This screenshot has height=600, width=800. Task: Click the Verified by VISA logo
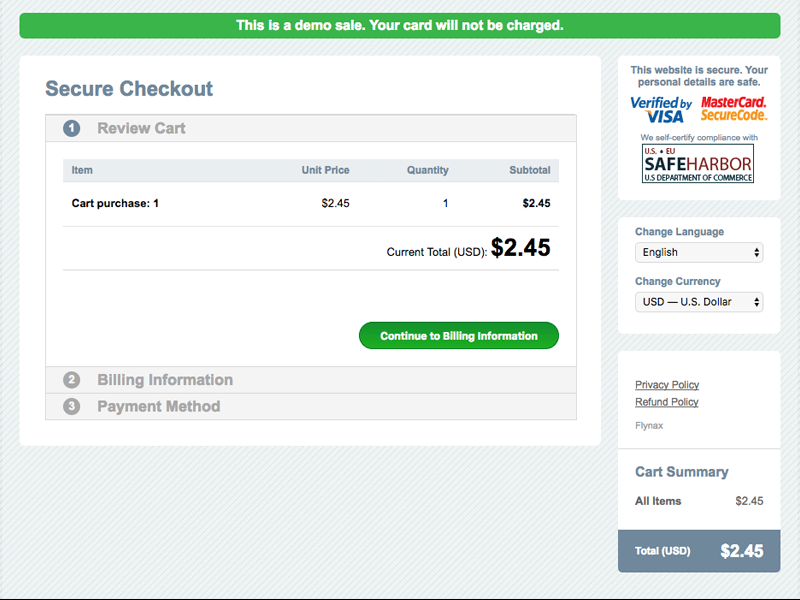pos(661,110)
